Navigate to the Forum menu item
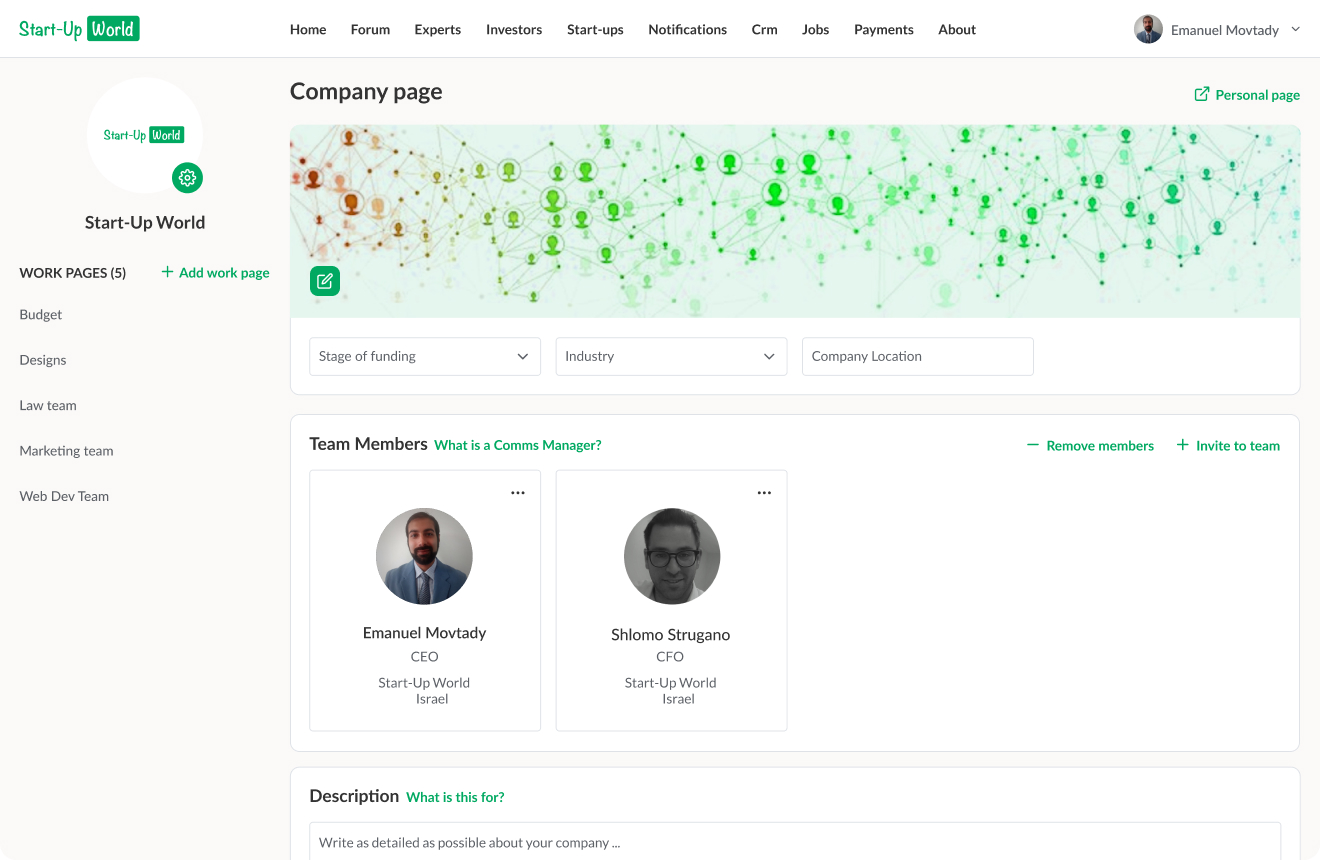1320x860 pixels. pyautogui.click(x=370, y=29)
